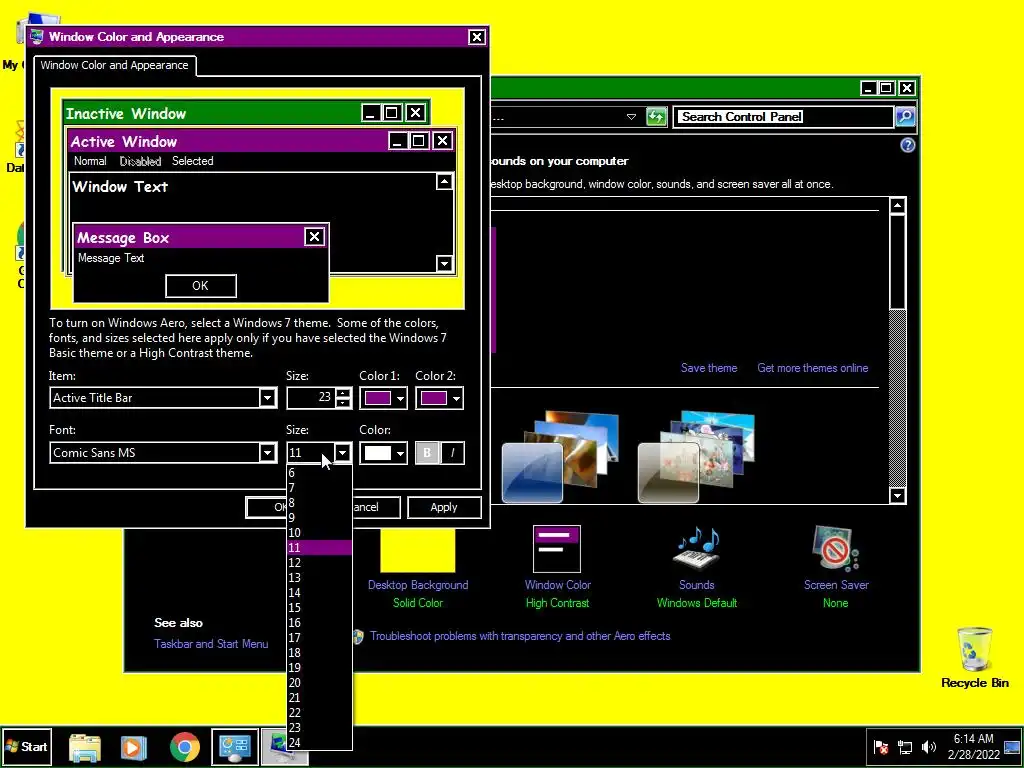The width and height of the screenshot is (1024, 768).
Task: Decrease item size with down spinner
Action: (x=344, y=403)
